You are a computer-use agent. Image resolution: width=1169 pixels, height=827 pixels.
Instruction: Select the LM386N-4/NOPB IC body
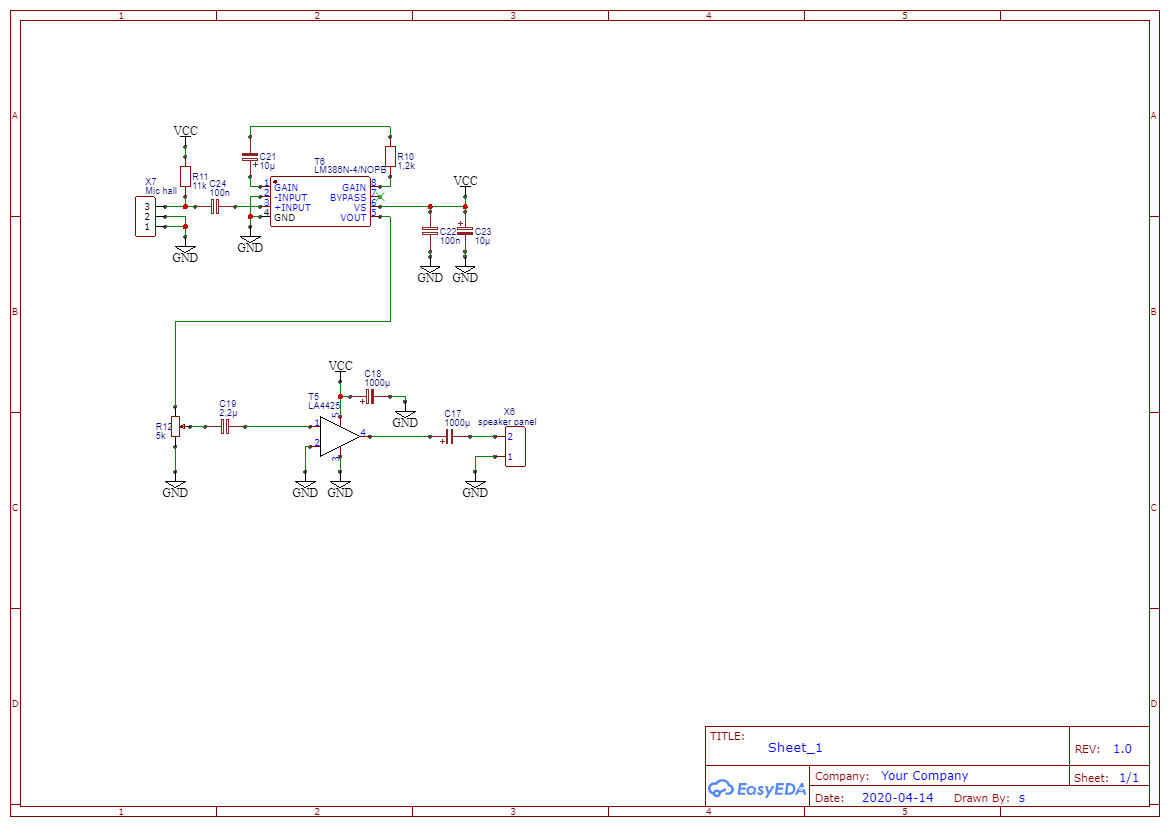(321, 202)
